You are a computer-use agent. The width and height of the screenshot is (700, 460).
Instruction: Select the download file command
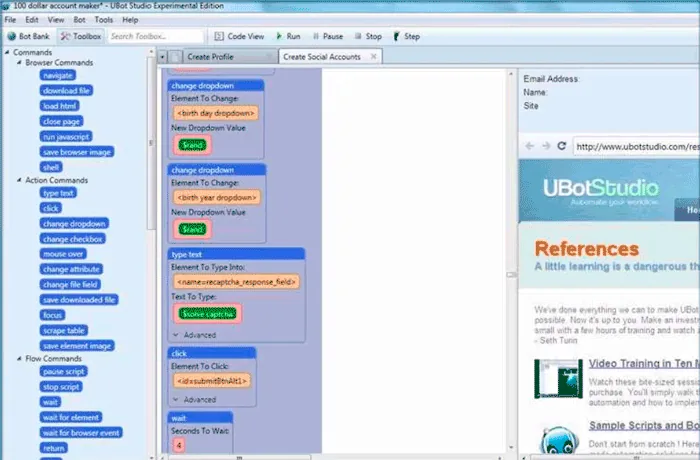67,91
